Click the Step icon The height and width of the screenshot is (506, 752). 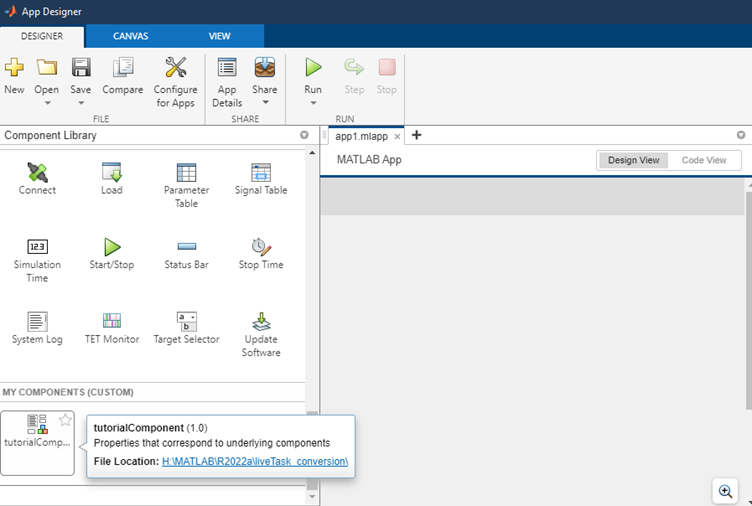(354, 67)
